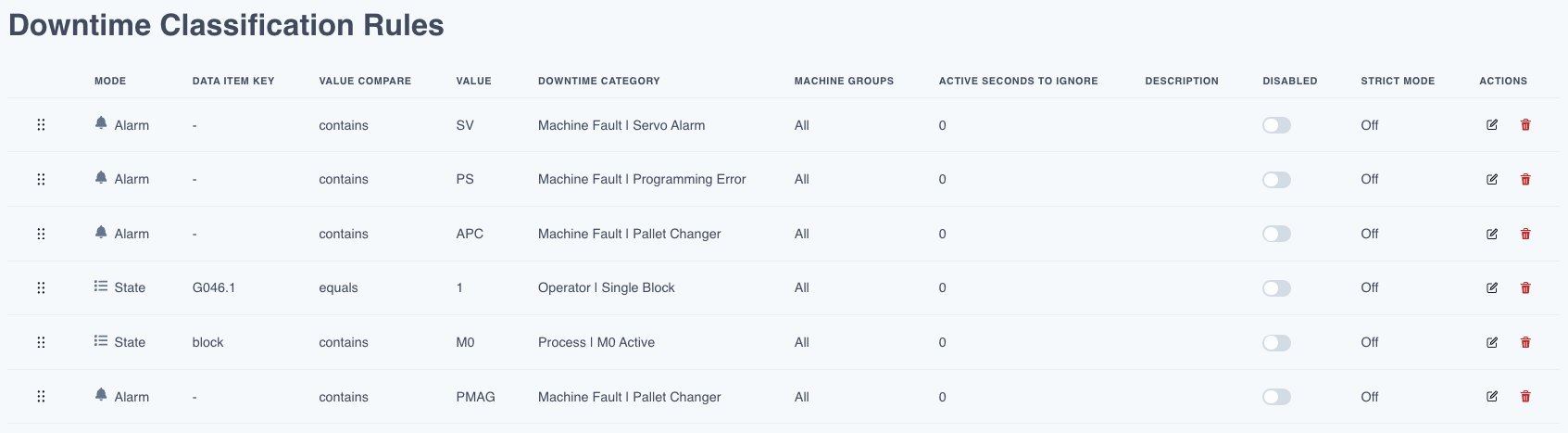Delete the Servo Alarm rule
1568x433 pixels.
click(x=1525, y=124)
